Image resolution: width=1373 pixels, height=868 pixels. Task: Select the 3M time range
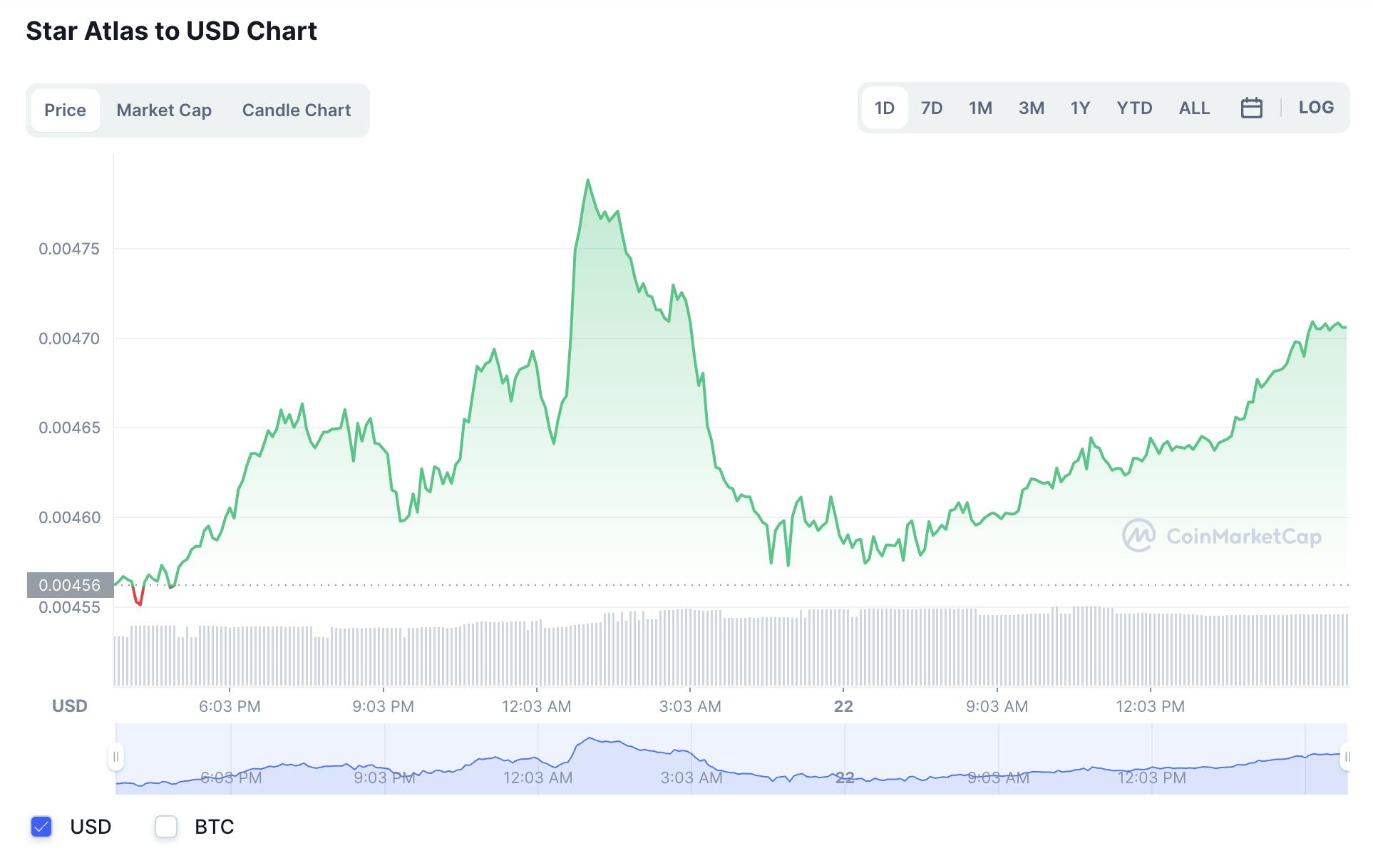(x=1032, y=108)
